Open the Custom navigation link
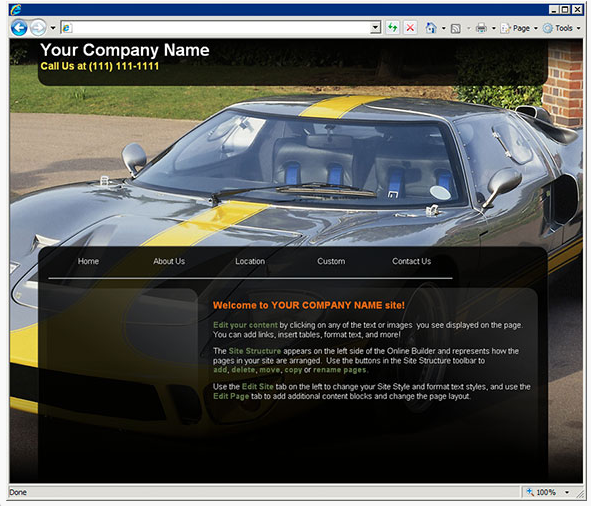Viewport: 591px width, 506px height. coord(331,261)
